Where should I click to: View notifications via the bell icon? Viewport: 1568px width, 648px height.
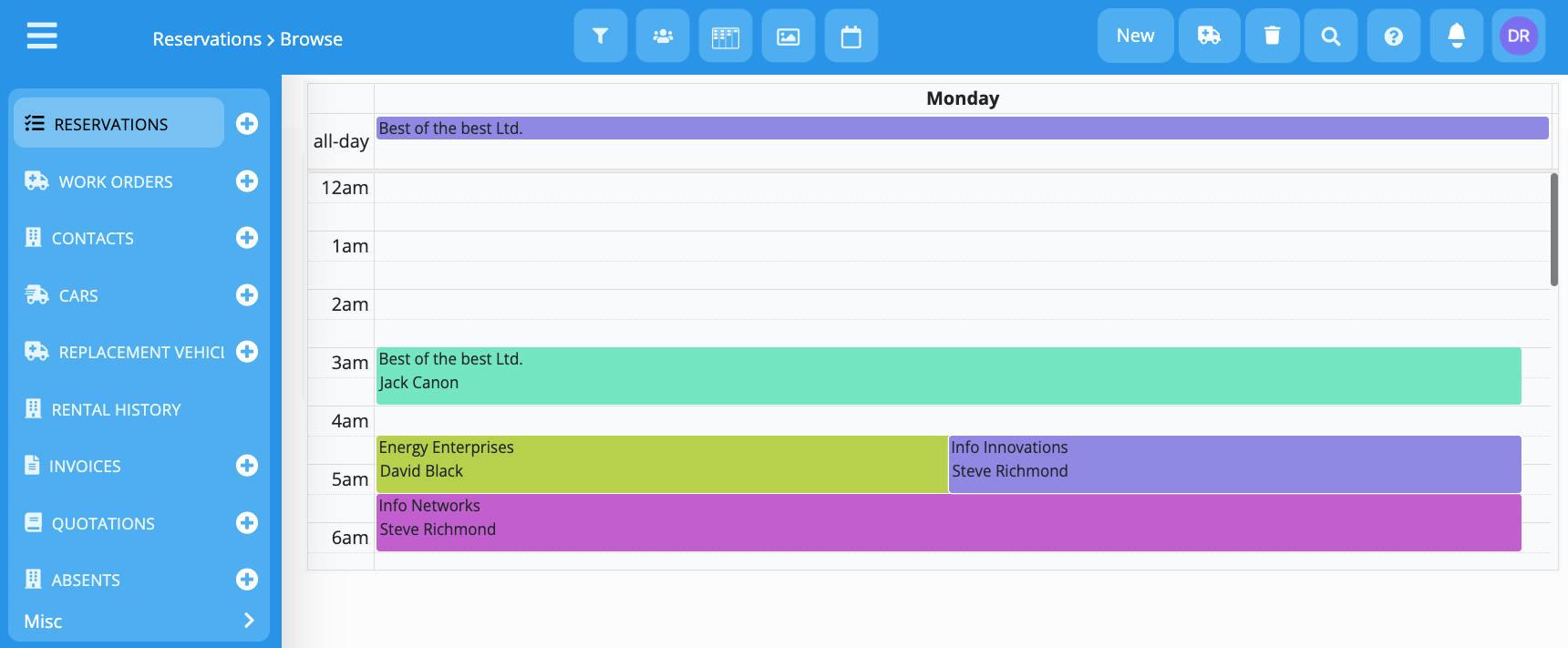pos(1456,36)
